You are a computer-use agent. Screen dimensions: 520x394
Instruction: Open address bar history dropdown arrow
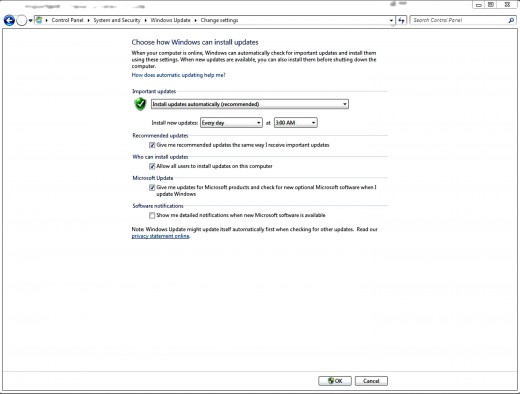[391, 20]
